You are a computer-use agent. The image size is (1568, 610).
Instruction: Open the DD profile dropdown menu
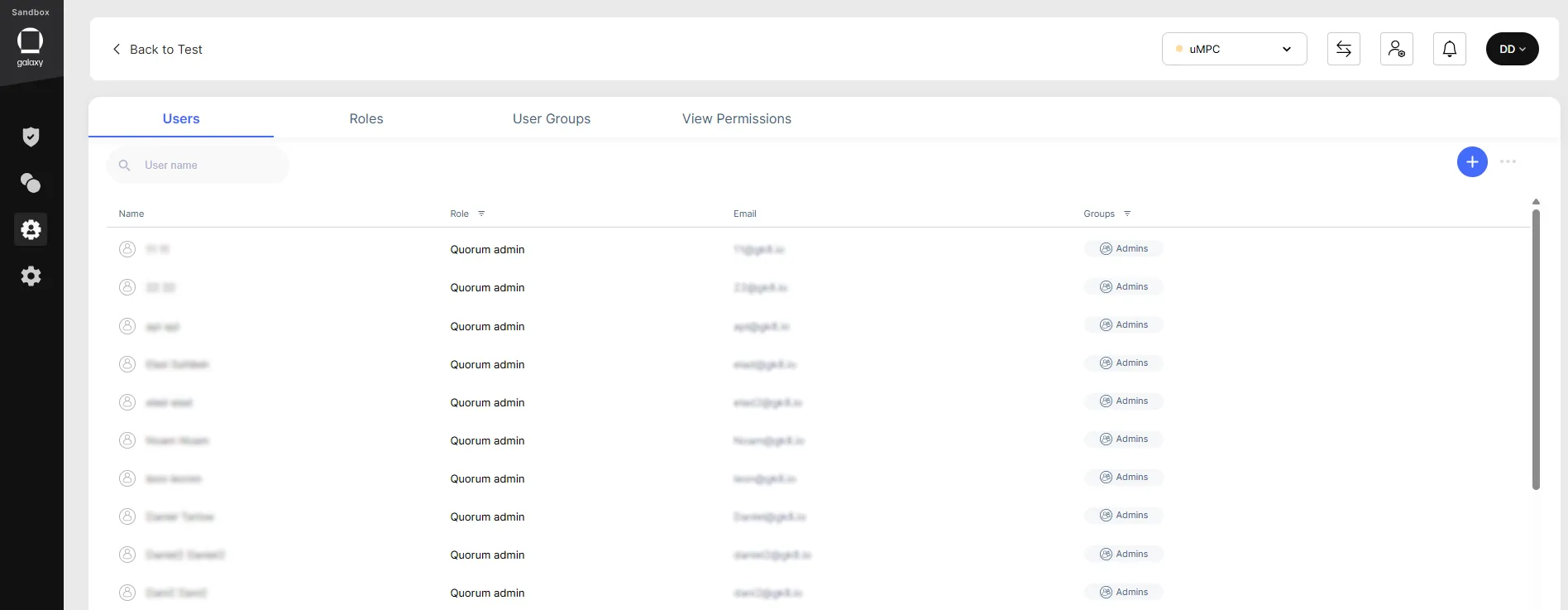point(1513,49)
